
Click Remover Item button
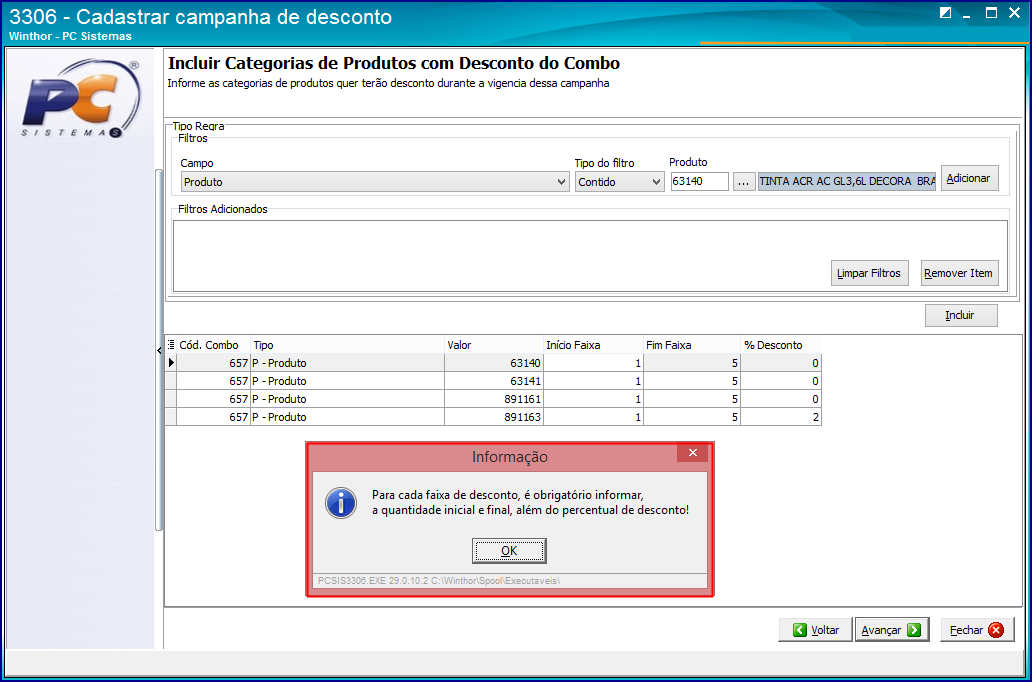click(959, 273)
